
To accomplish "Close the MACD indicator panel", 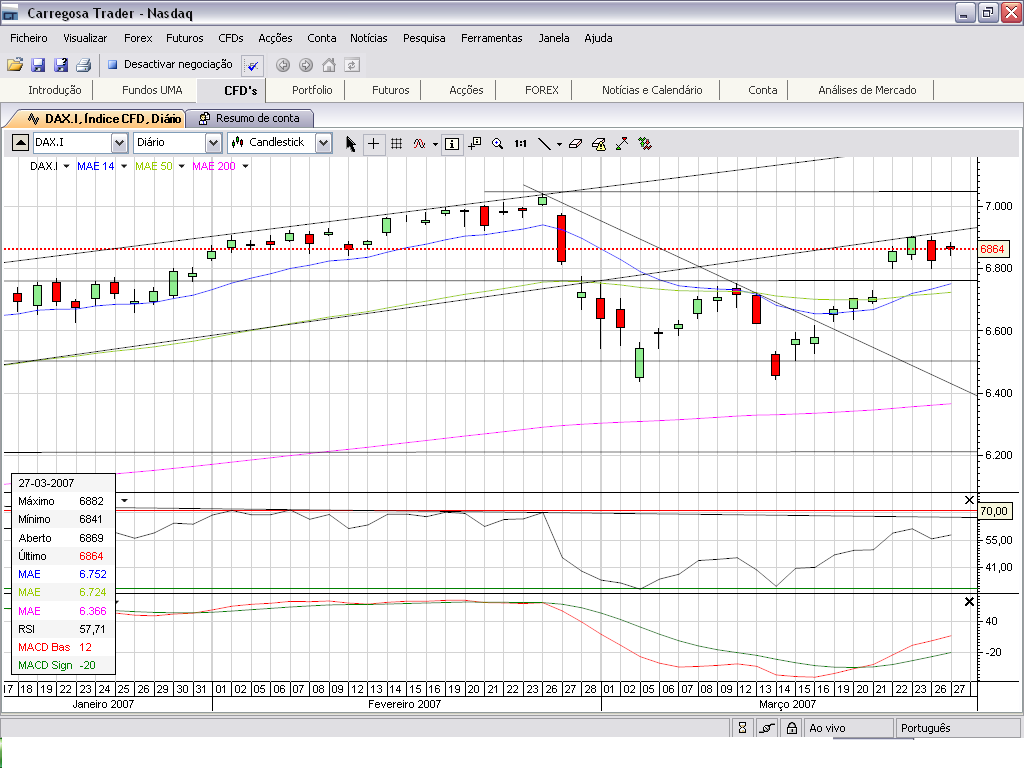I will click(969, 601).
